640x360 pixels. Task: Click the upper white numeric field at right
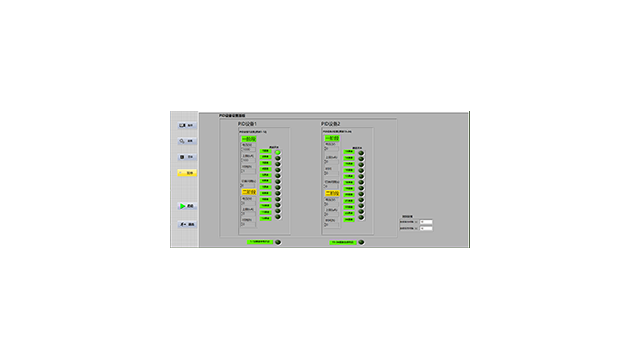[426, 222]
